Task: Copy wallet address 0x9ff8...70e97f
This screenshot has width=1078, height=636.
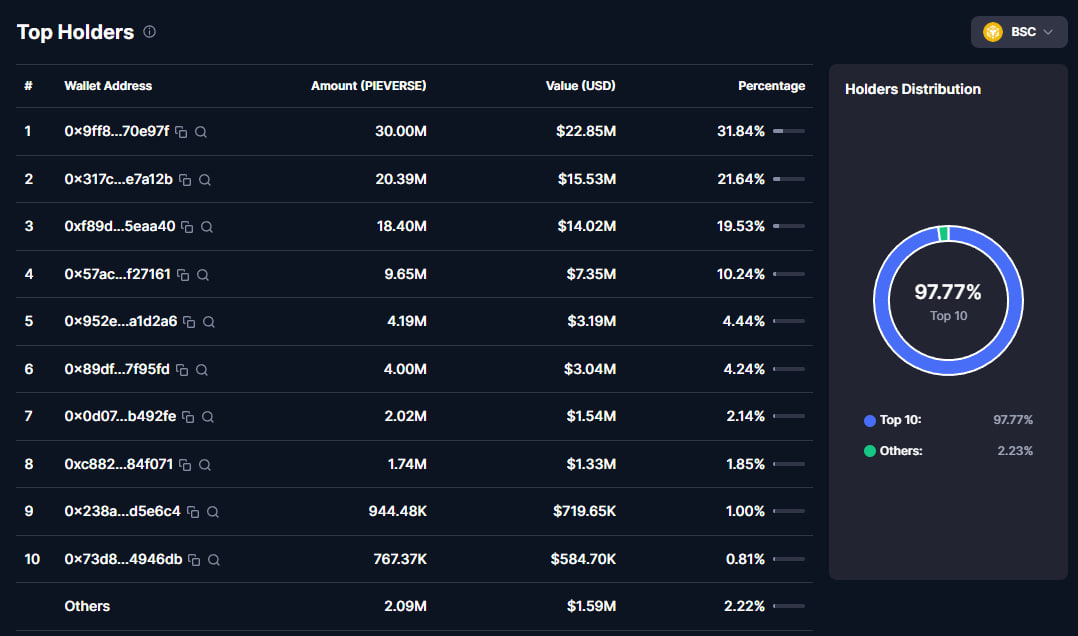Action: [181, 132]
